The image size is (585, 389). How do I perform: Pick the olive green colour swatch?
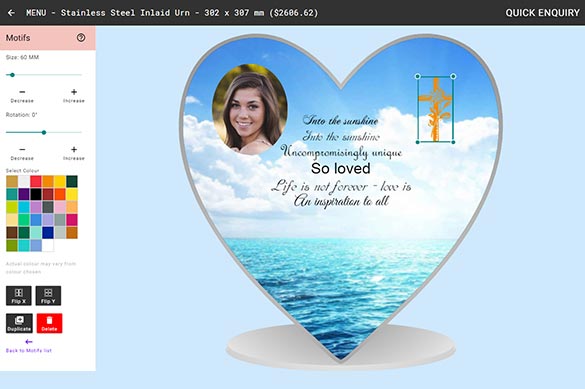[x=12, y=245]
